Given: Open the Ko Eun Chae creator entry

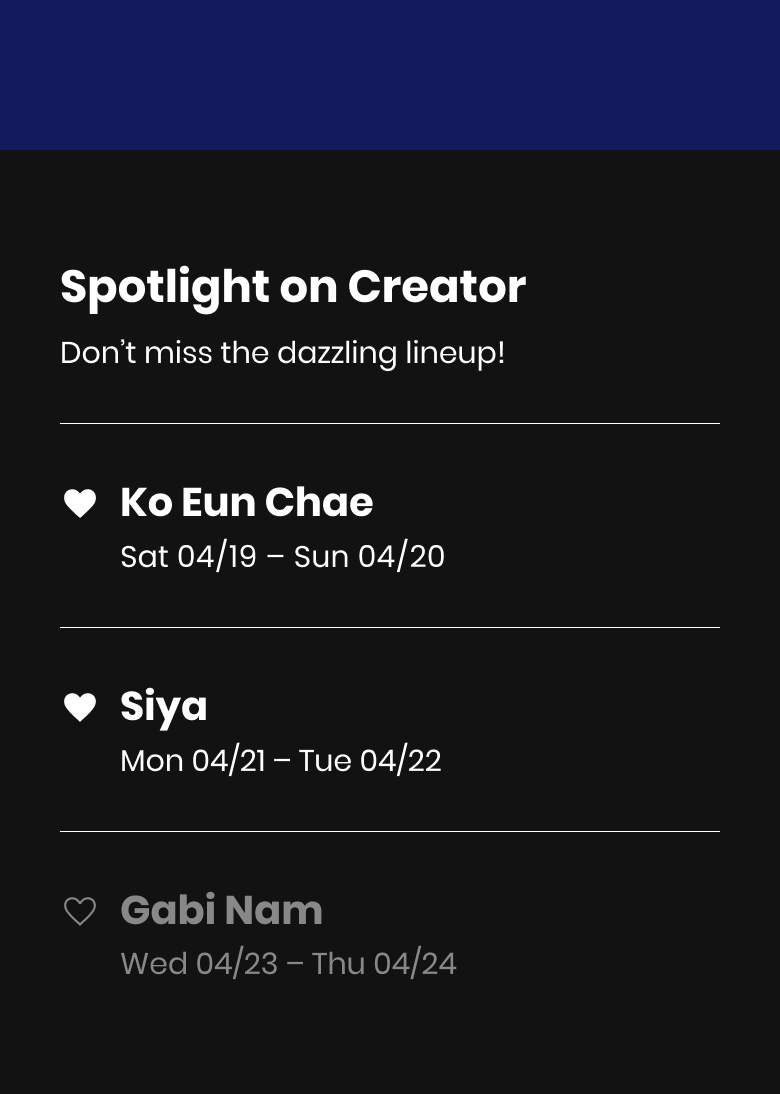Looking at the screenshot, I should 246,502.
